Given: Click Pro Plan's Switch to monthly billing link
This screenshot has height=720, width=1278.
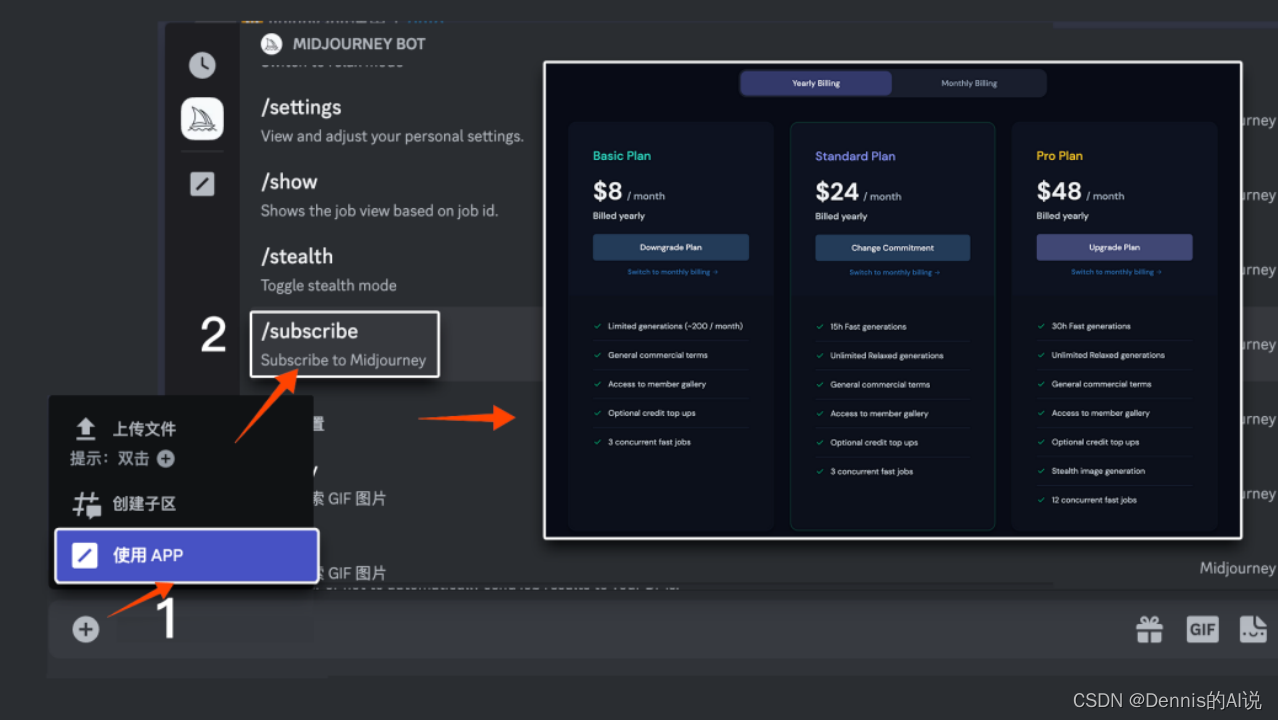Looking at the screenshot, I should click(x=1115, y=272).
